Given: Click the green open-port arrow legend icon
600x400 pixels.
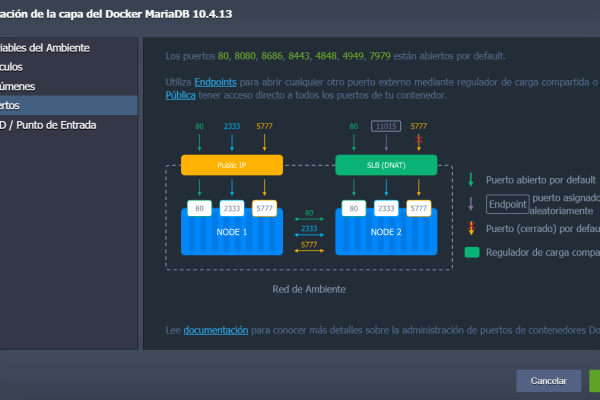Looking at the screenshot, I should click(471, 180).
